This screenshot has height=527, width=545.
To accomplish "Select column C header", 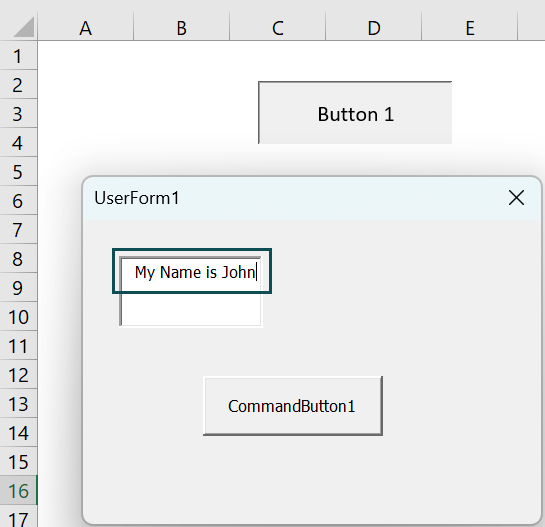I will pyautogui.click(x=277, y=28).
